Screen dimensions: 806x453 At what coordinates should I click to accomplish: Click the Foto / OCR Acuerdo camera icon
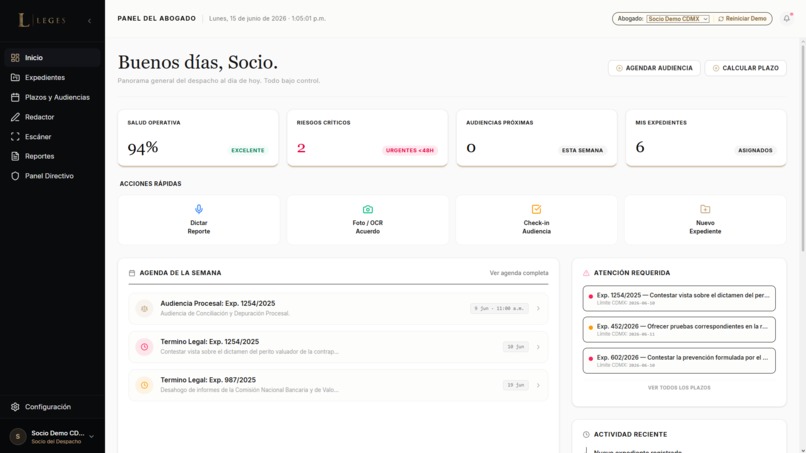pos(368,209)
